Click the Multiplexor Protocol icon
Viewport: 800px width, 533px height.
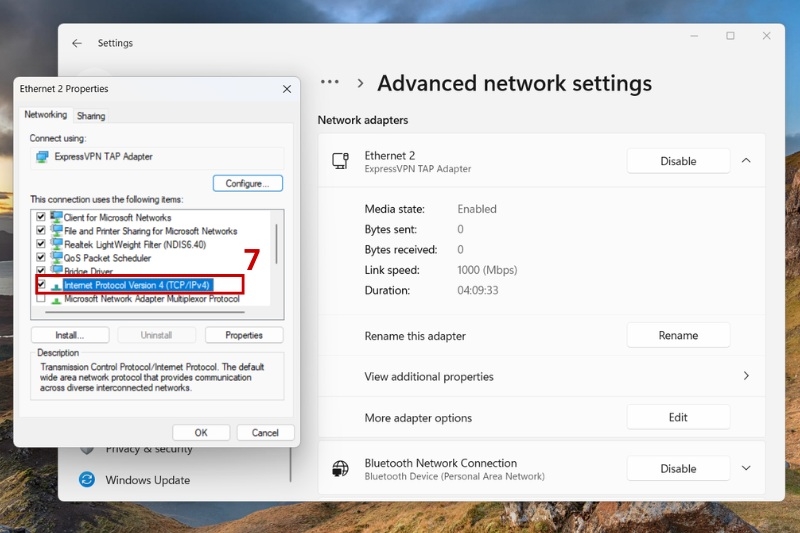[56, 299]
